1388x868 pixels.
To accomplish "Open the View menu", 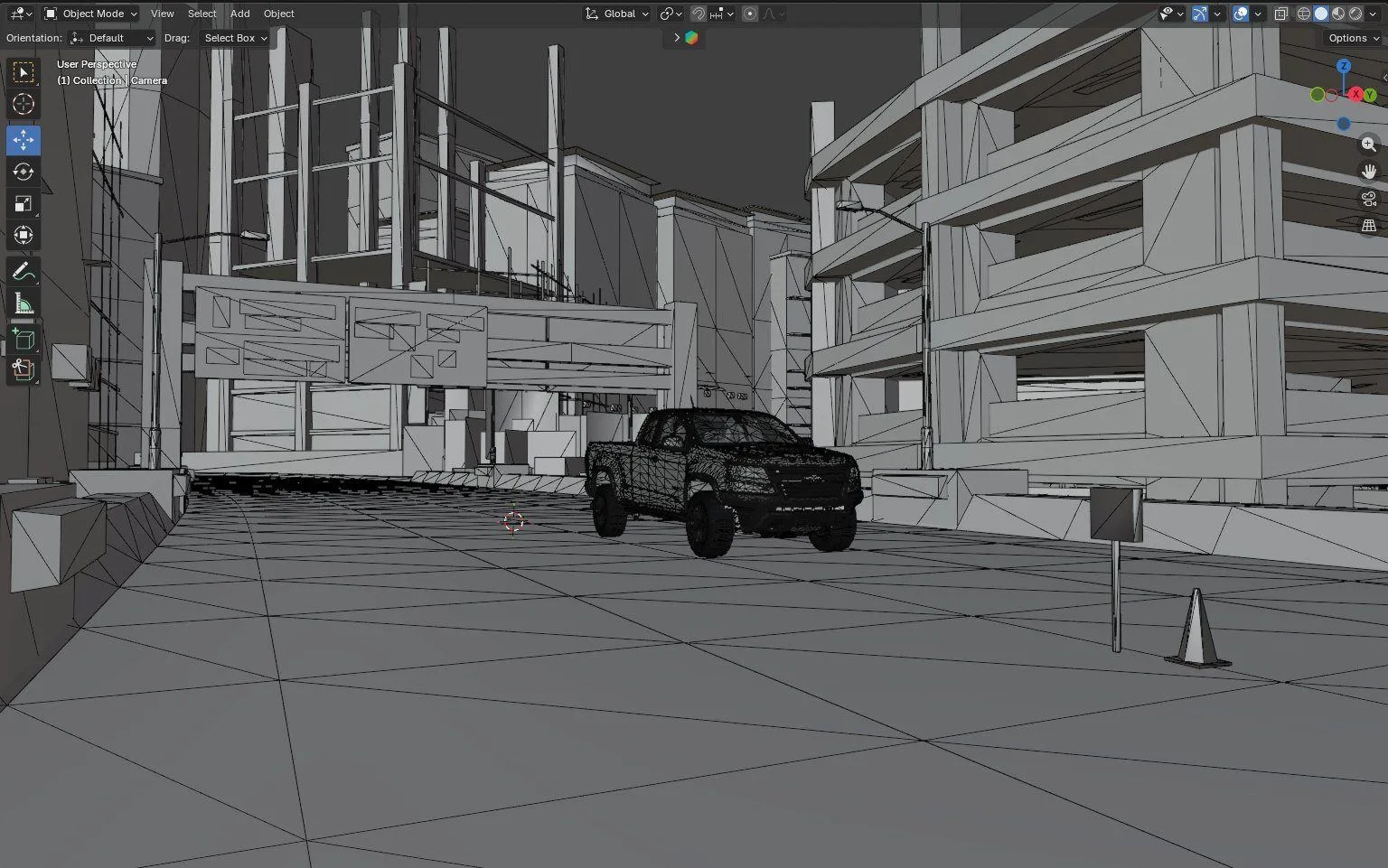I will point(163,14).
